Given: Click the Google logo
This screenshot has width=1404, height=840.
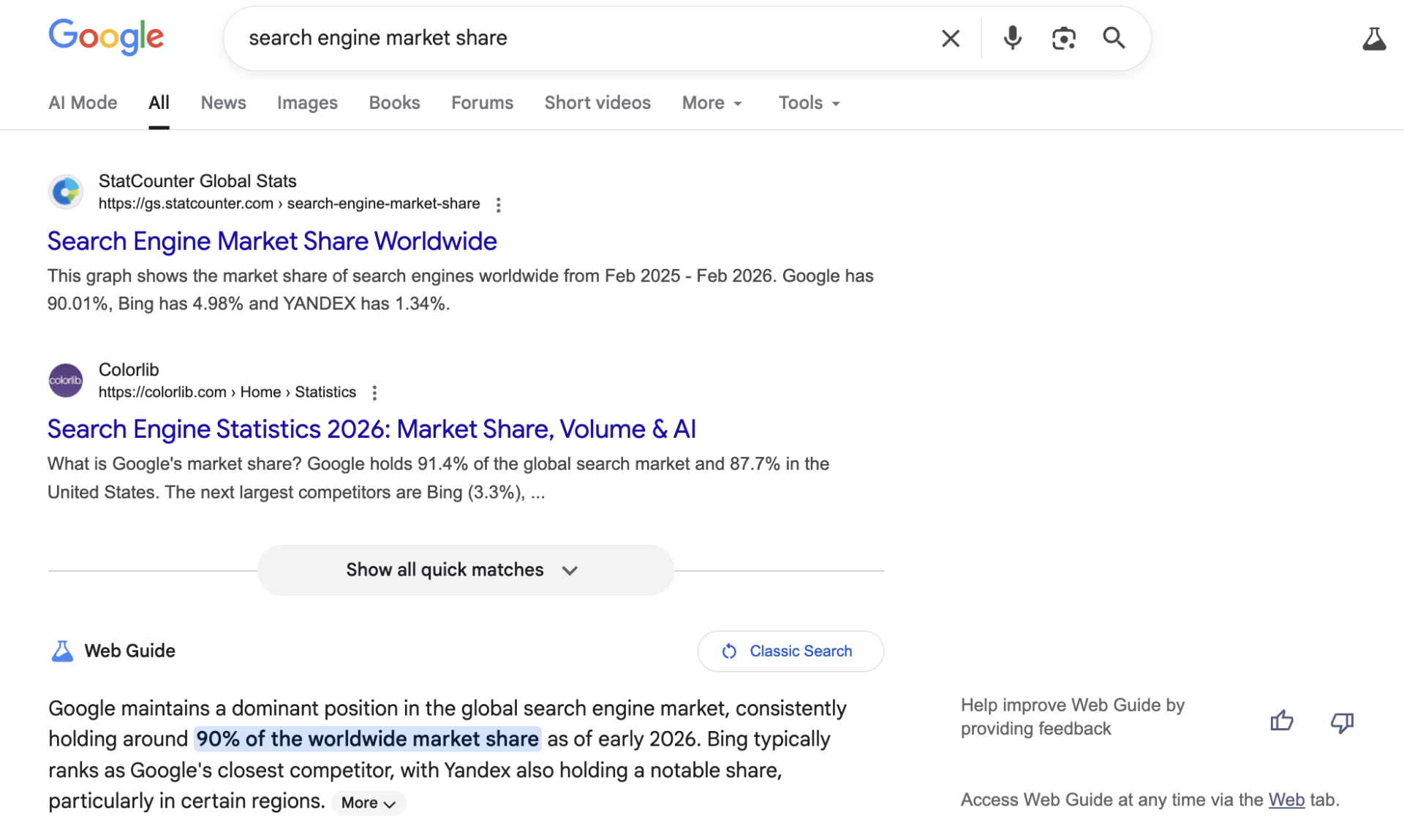Looking at the screenshot, I should tap(106, 37).
